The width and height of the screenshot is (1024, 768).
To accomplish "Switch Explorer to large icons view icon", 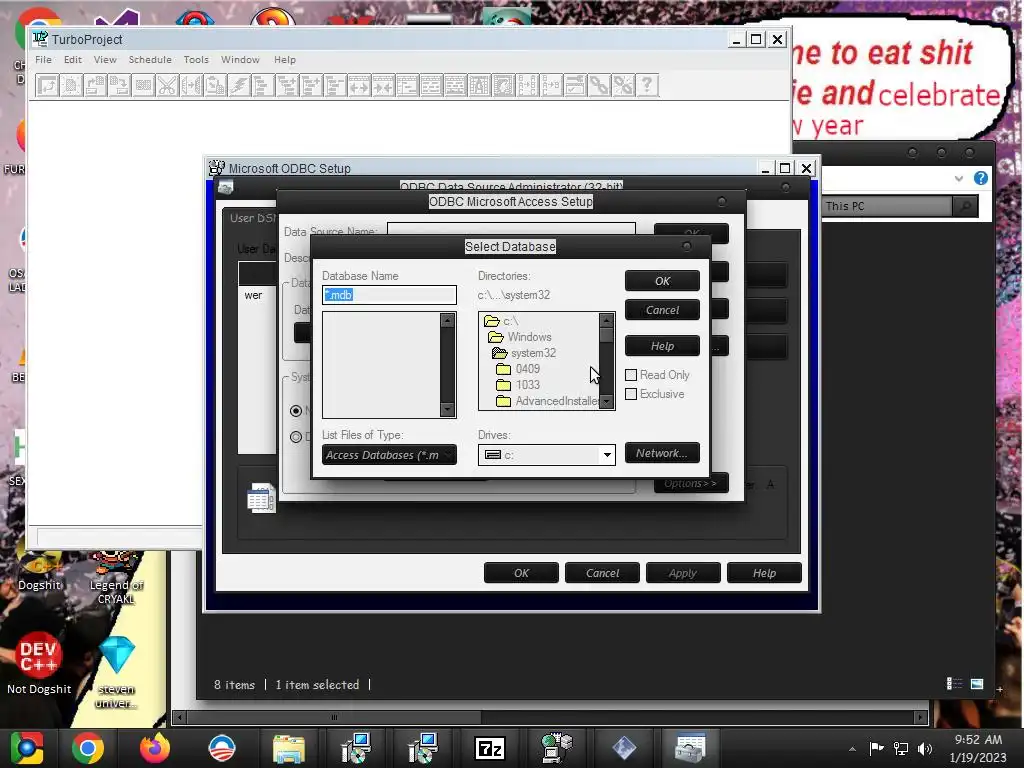I will pyautogui.click(x=977, y=684).
